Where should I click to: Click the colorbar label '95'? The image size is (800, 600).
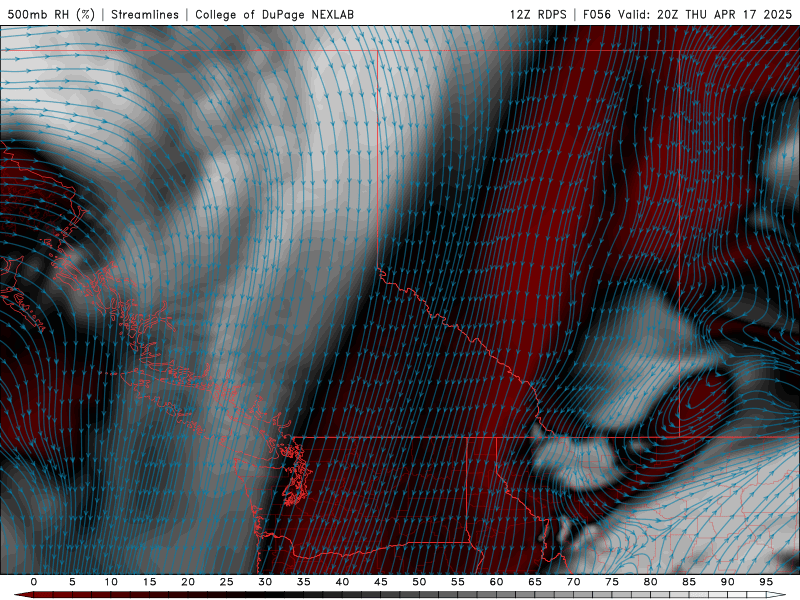point(766,582)
